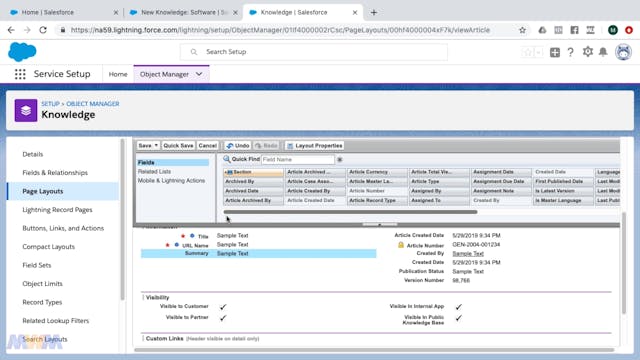Click the Quick Find magnifier icon
The image size is (640, 360).
click(227, 159)
